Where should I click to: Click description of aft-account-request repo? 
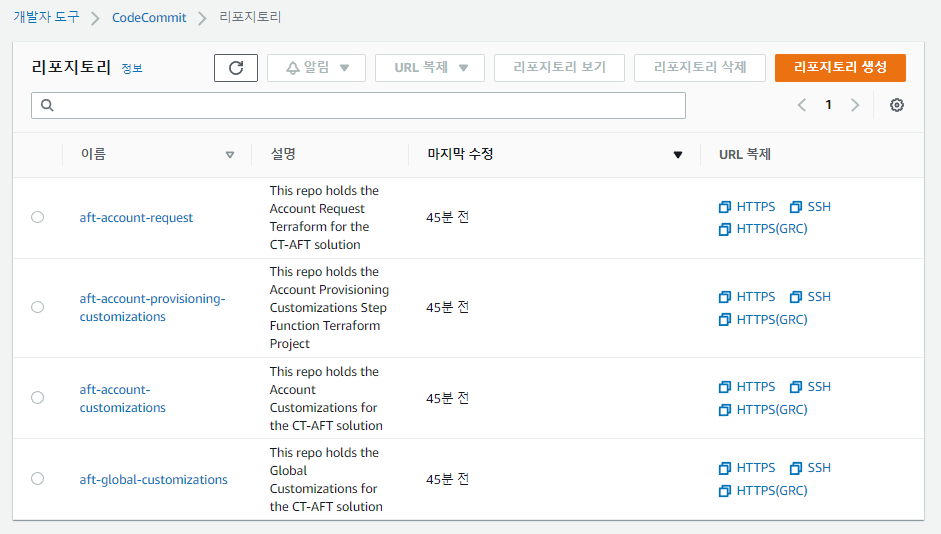pos(324,217)
